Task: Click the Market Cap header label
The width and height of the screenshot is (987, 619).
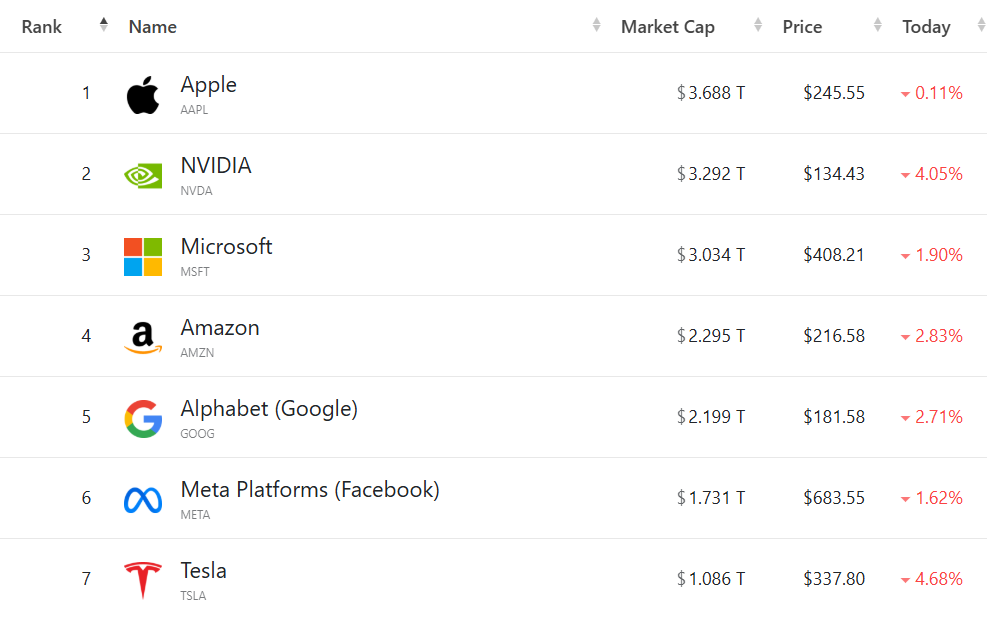Action: (x=667, y=27)
